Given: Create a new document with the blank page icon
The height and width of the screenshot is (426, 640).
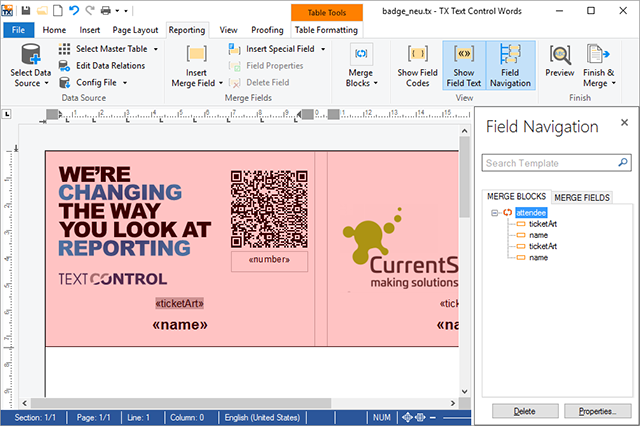Looking at the screenshot, I should [58, 10].
